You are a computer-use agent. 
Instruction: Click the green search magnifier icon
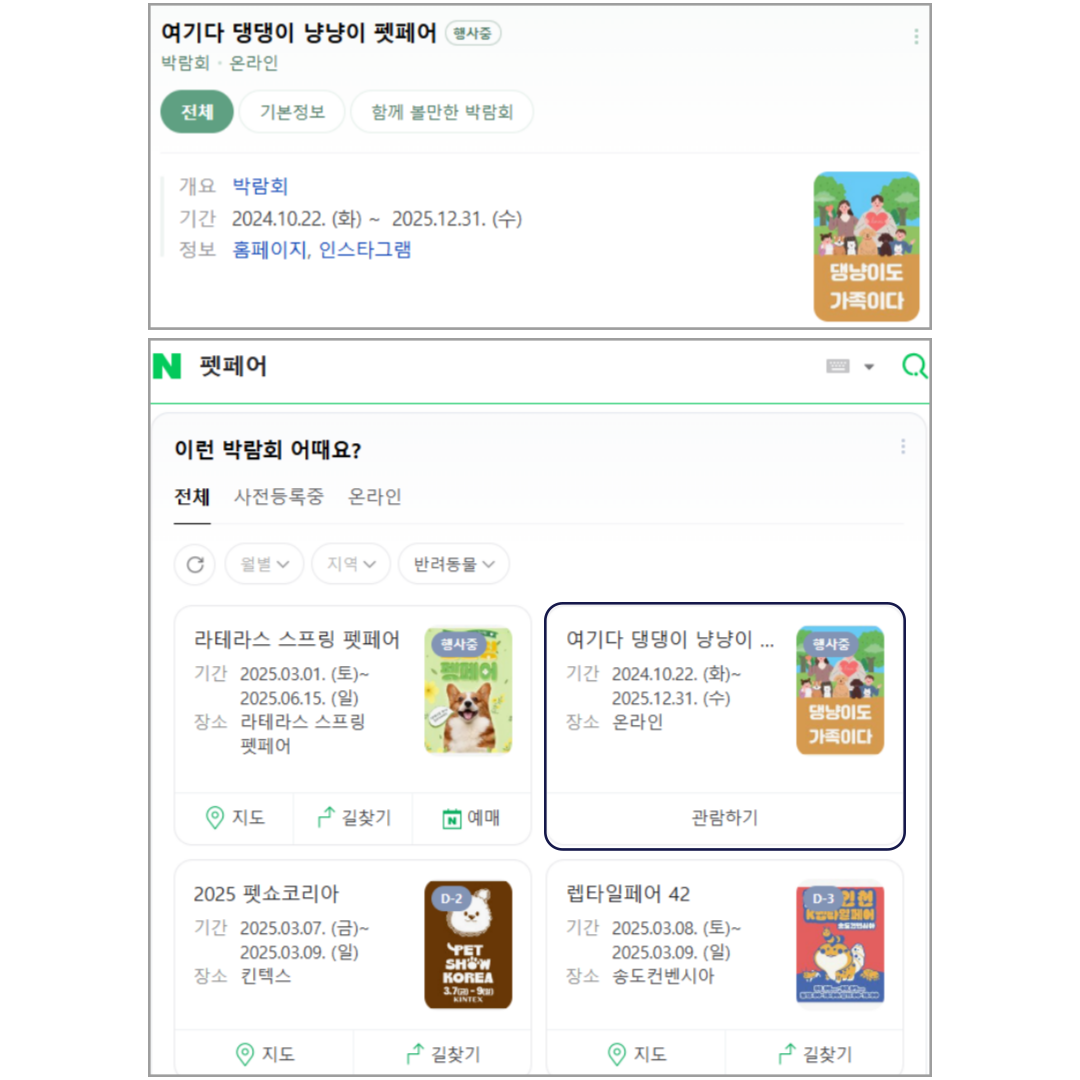pyautogui.click(x=915, y=366)
